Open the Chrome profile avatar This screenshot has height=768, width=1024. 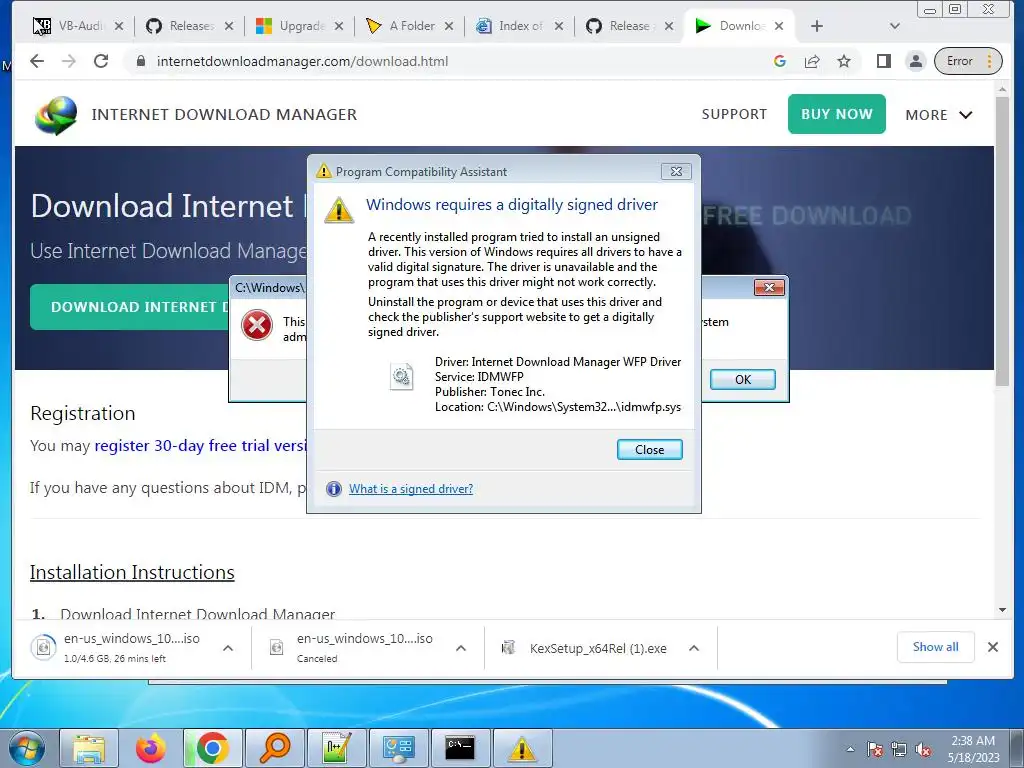click(916, 61)
